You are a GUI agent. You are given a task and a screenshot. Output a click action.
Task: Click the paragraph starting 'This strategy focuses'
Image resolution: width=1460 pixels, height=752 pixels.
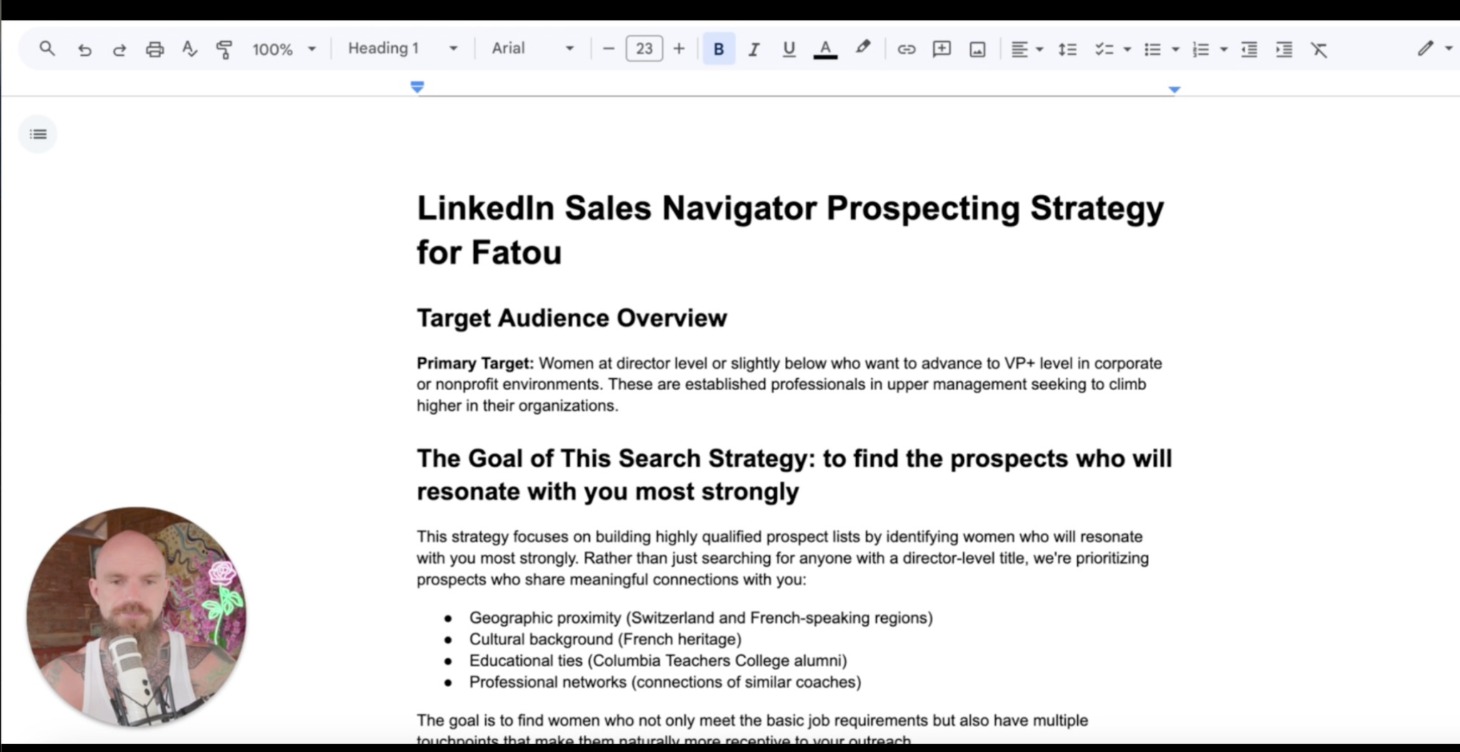tap(783, 558)
